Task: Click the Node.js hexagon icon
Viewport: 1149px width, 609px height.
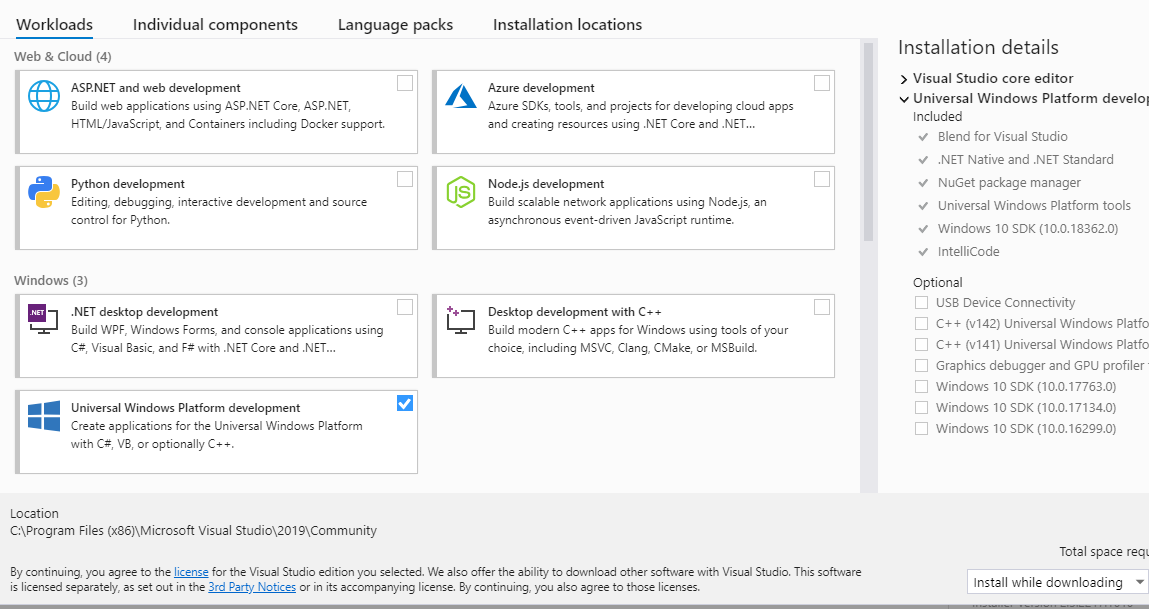Action: [x=461, y=191]
